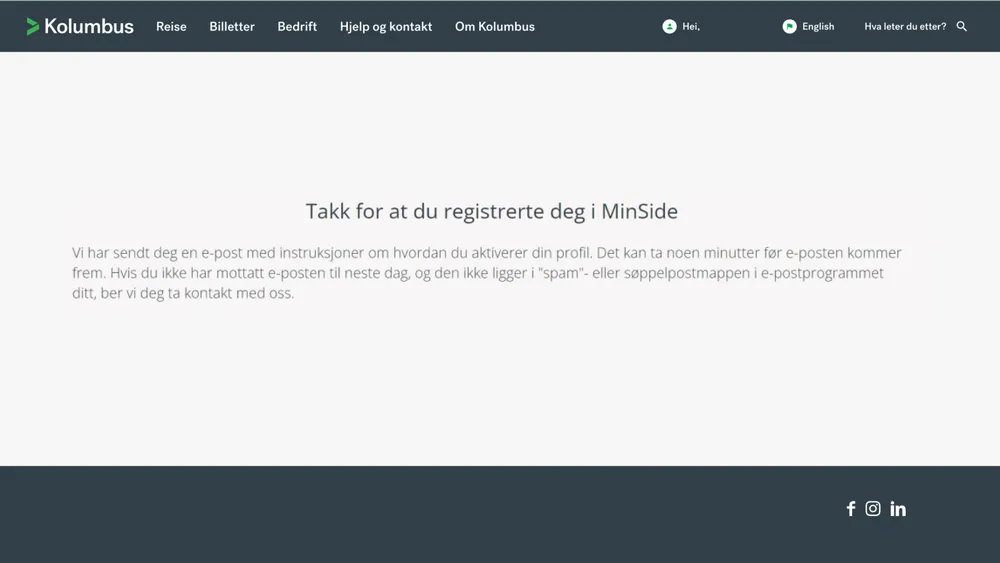Click the user profile avatar icon
Screen dimensions: 1000x563
[669, 27]
